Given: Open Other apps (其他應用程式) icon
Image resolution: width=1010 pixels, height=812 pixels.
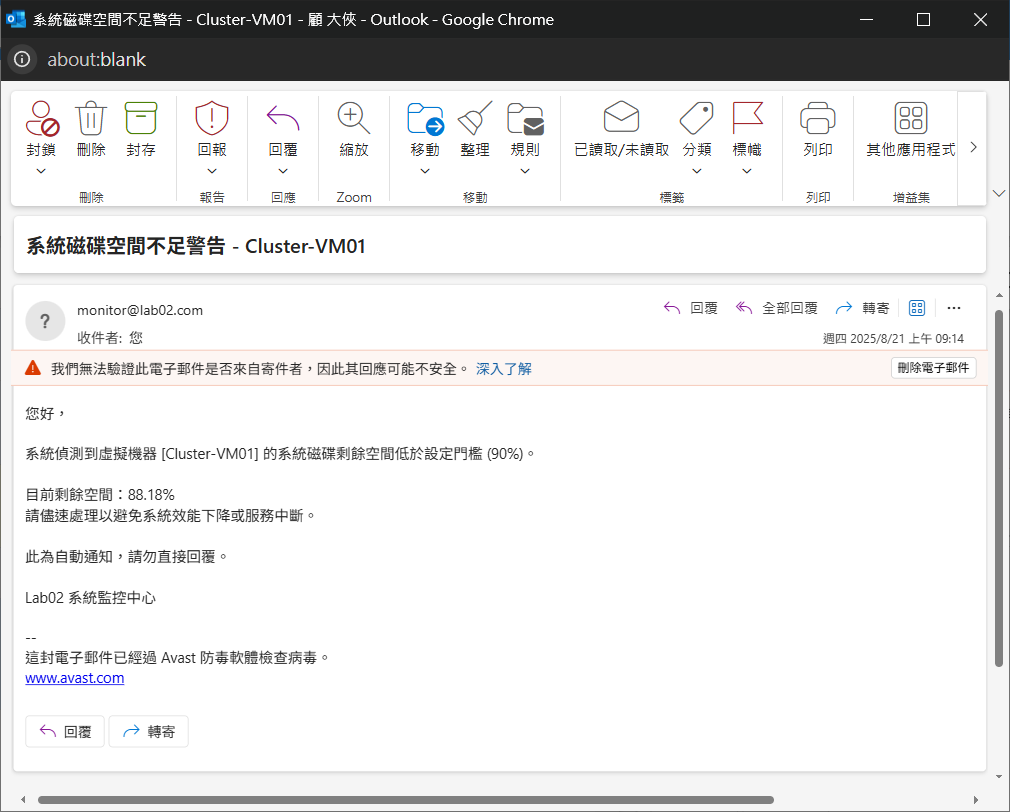Looking at the screenshot, I should [910, 119].
